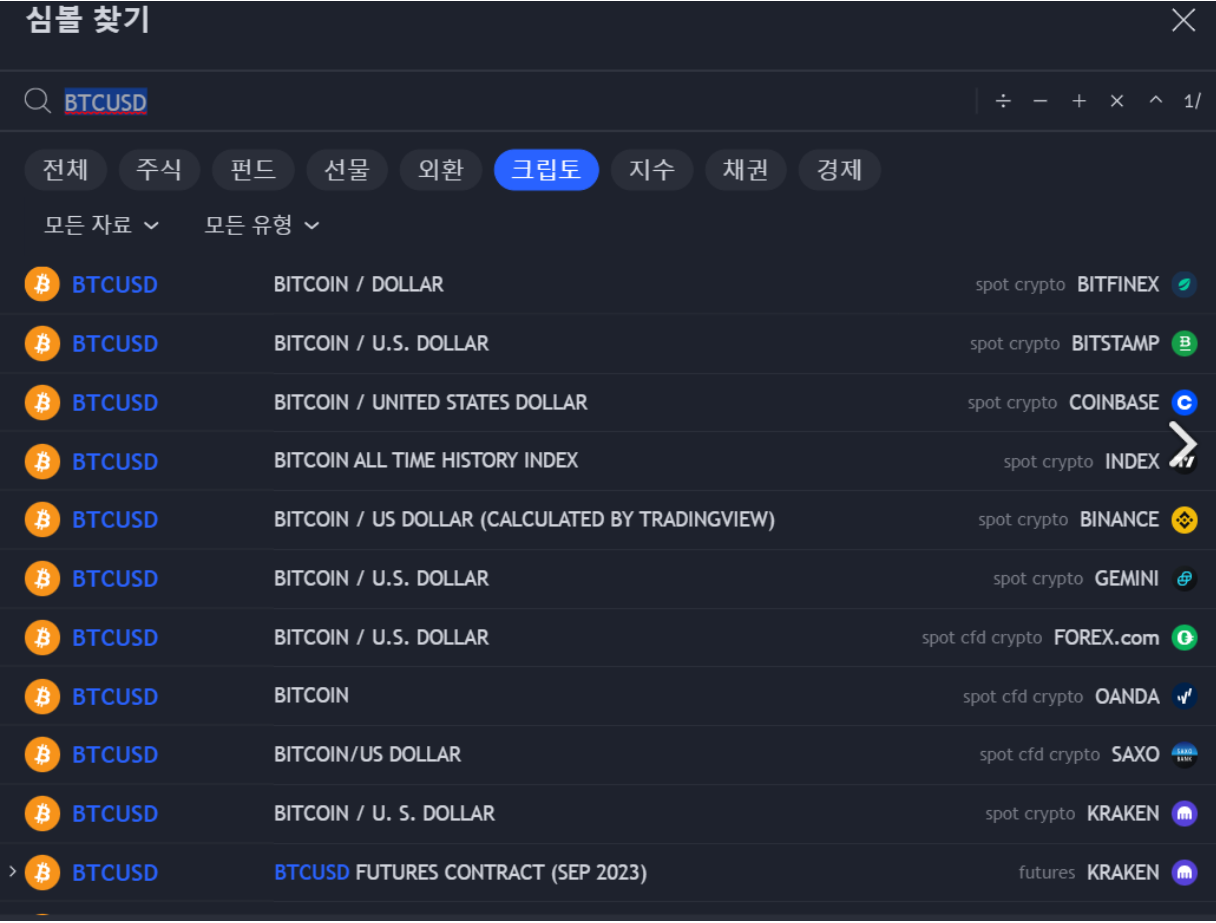The image size is (1216, 923).
Task: Click the SAXO bank logo
Action: pyautogui.click(x=1185, y=755)
